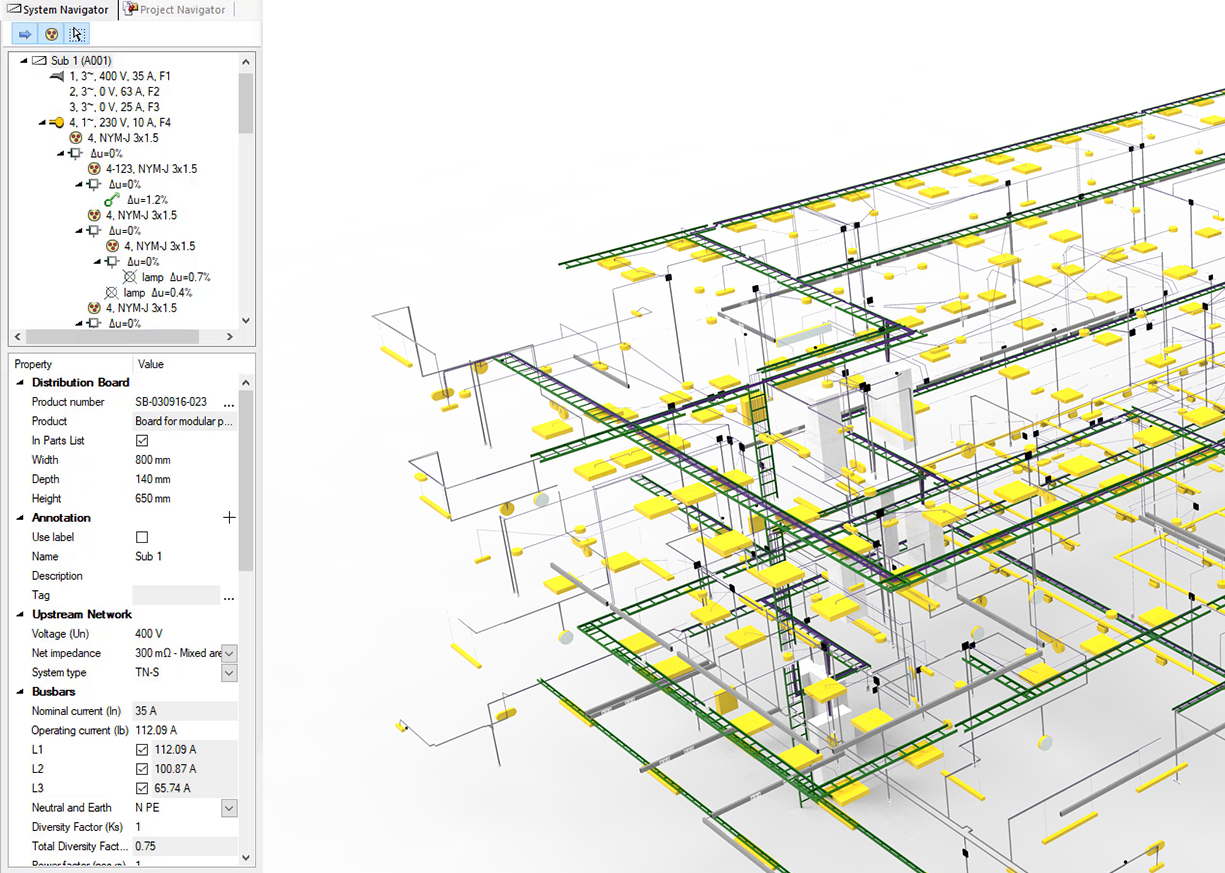Image resolution: width=1225 pixels, height=873 pixels.
Task: Click the down arrow of the property panel scrollbar
Action: pos(246,857)
